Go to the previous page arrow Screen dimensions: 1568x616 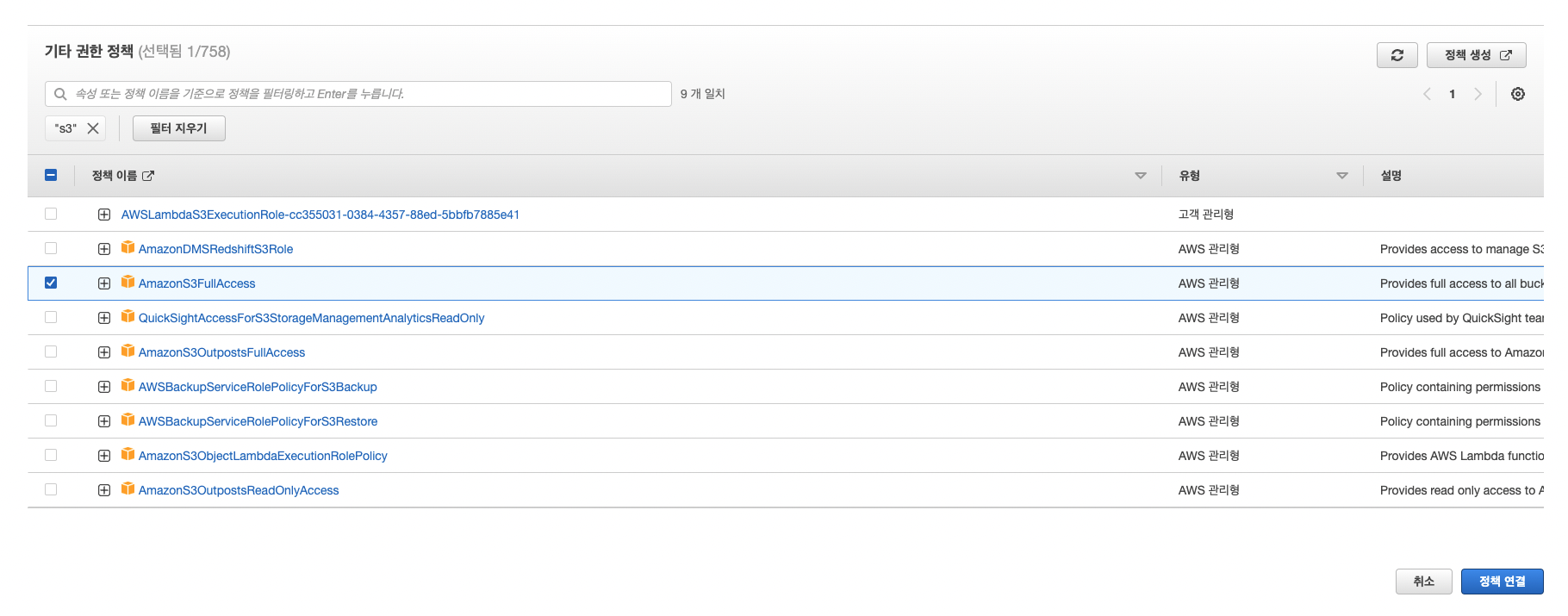coord(1427,94)
